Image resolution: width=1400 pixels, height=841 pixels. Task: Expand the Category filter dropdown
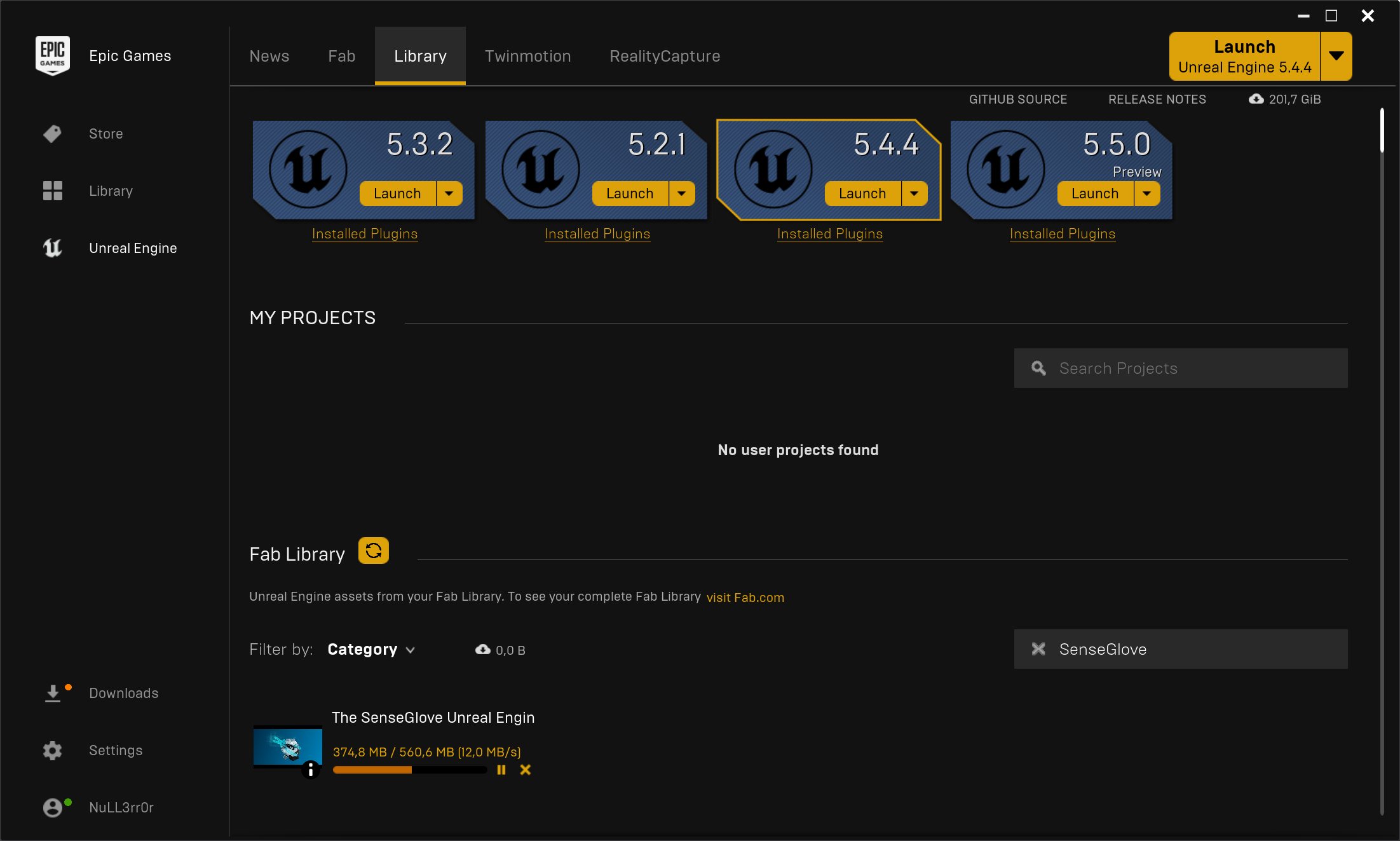click(371, 649)
